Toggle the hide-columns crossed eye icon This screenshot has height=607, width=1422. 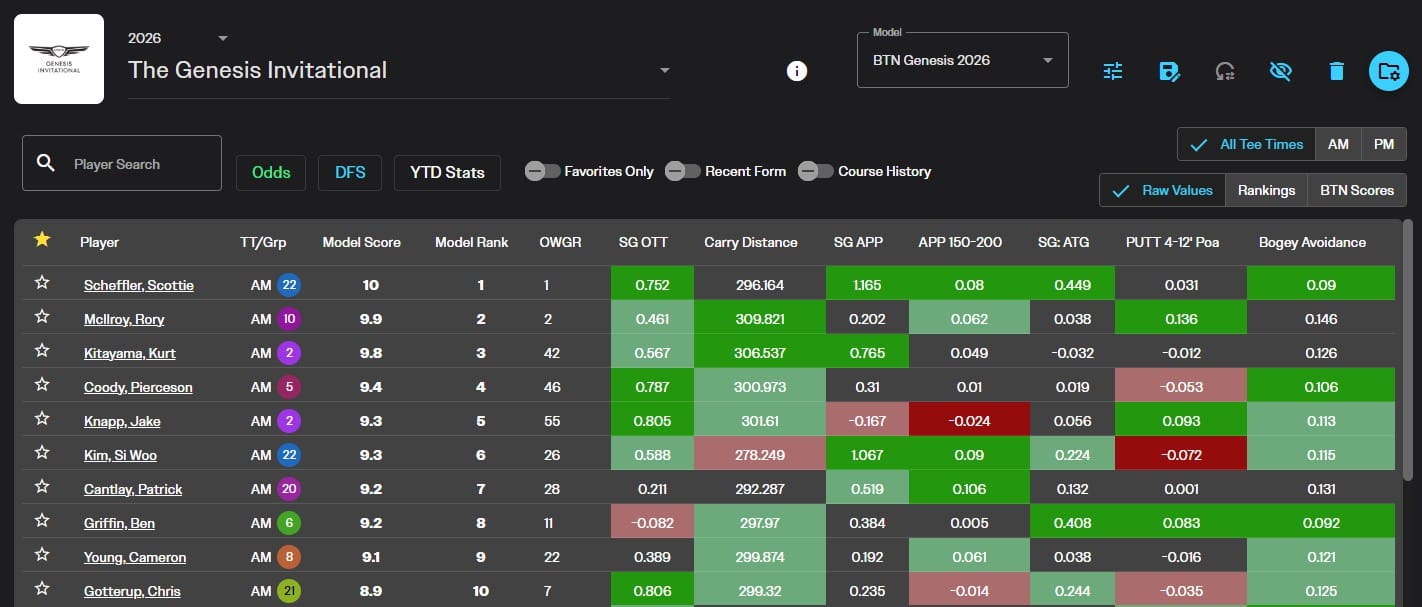point(1280,71)
